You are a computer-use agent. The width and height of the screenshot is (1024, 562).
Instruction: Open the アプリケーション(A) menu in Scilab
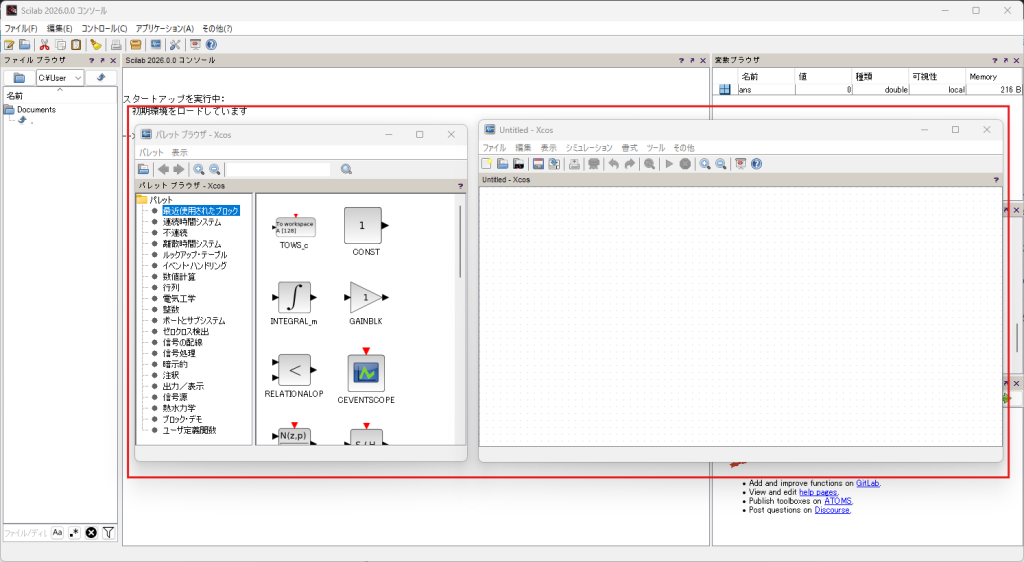tap(165, 29)
